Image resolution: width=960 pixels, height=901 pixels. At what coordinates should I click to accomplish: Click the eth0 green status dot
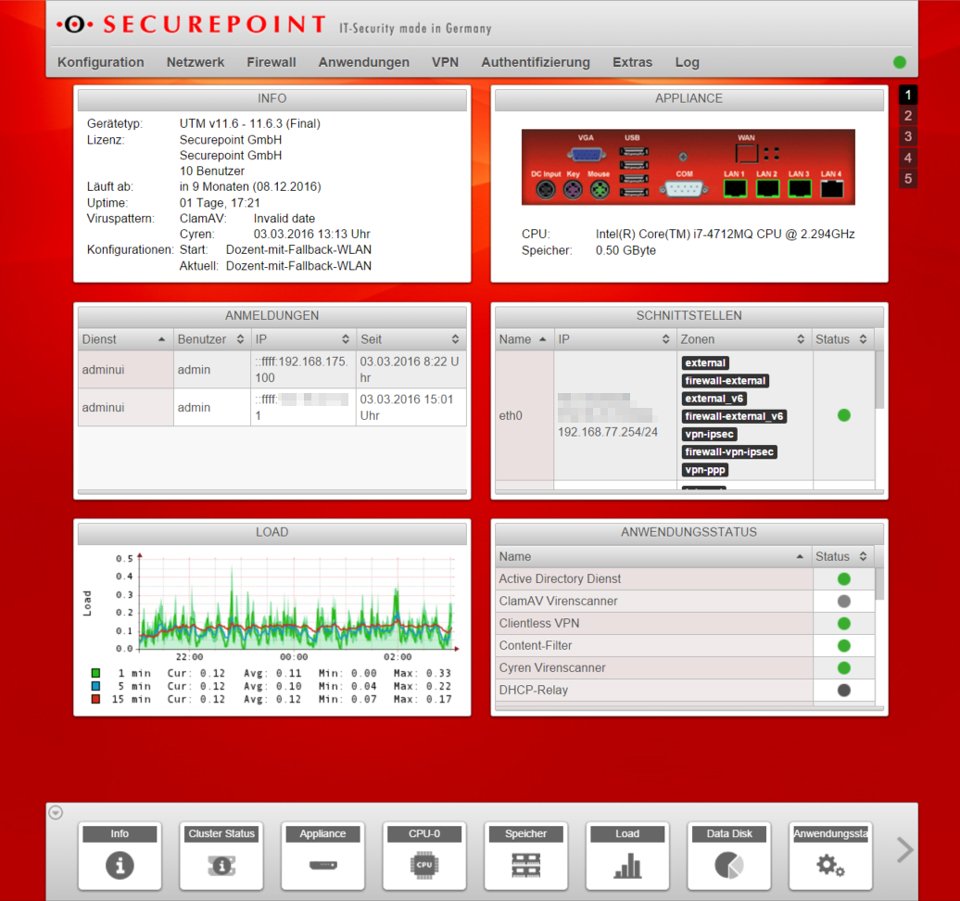point(844,416)
